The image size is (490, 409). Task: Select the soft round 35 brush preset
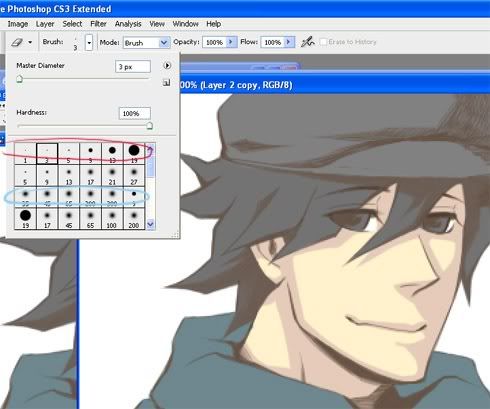25,197
